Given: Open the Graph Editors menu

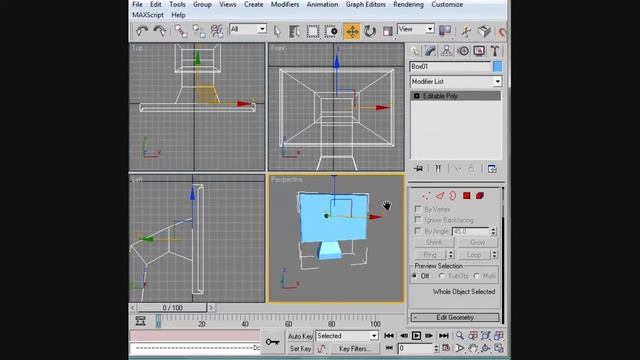Looking at the screenshot, I should [x=366, y=4].
